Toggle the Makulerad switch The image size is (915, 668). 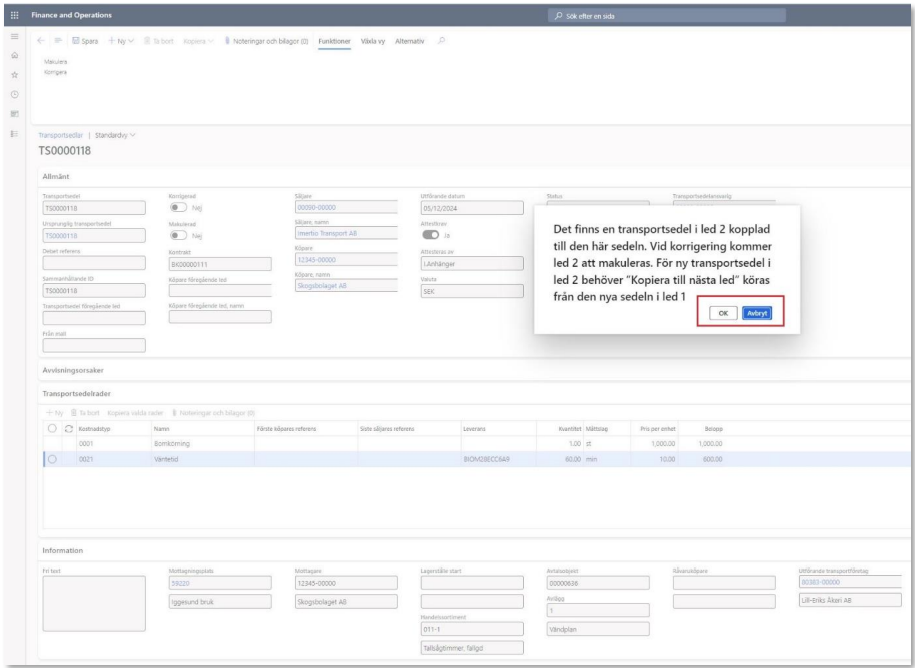coord(179,236)
